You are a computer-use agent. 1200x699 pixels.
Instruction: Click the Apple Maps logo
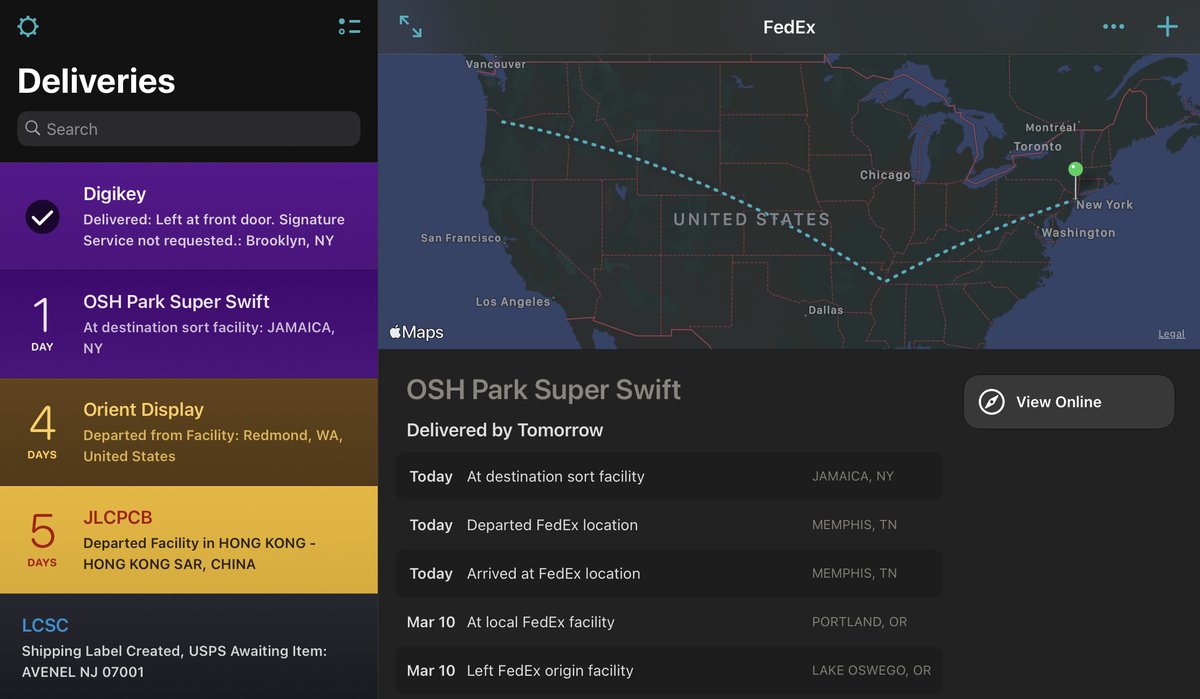click(417, 332)
